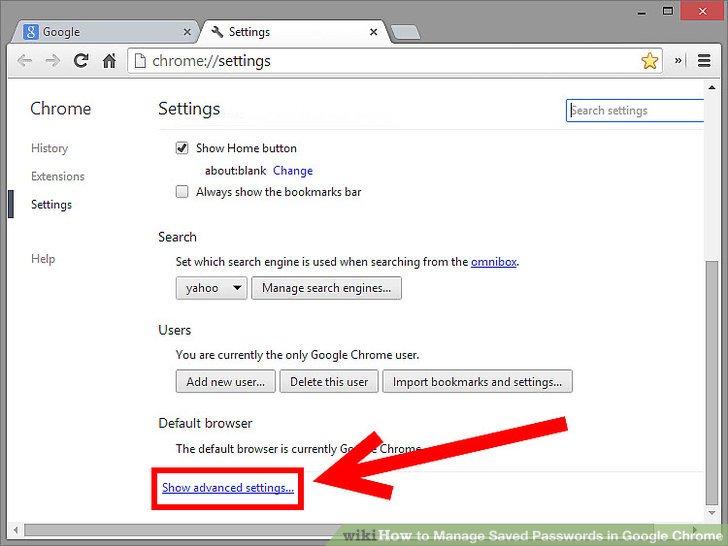This screenshot has width=728, height=546.
Task: Close the Settings tab
Action: click(x=373, y=32)
